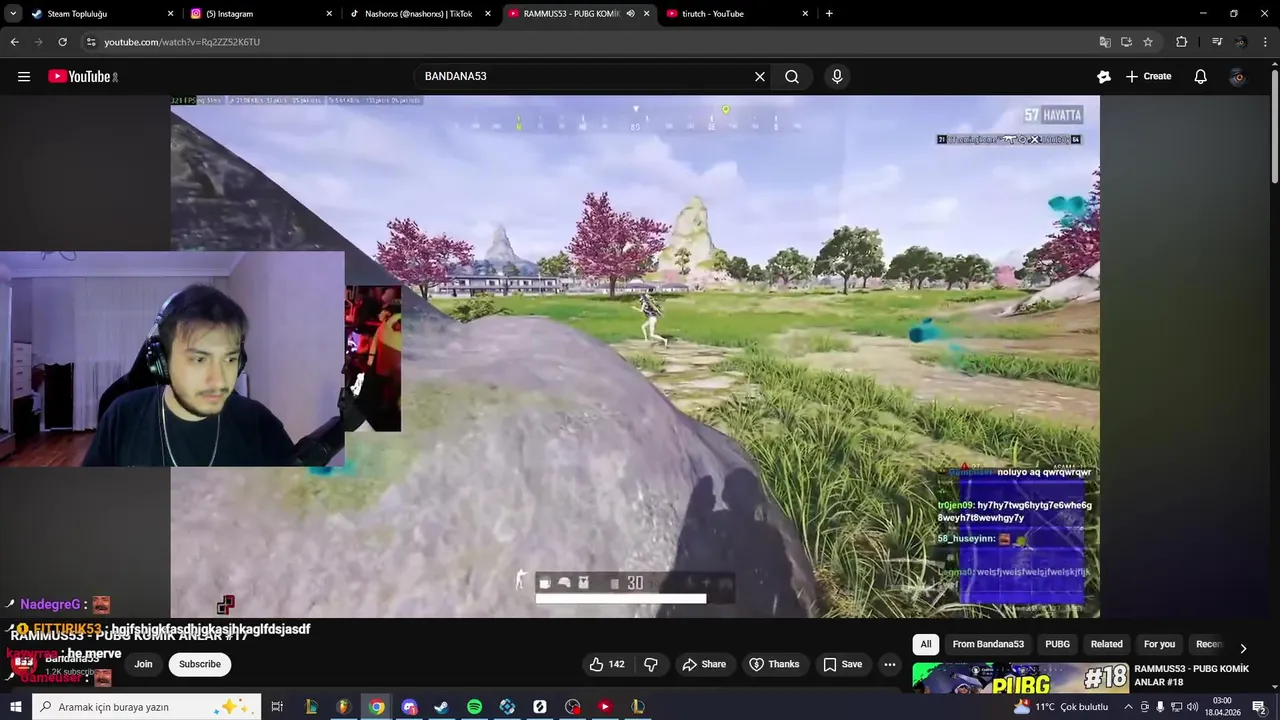Open Windows Task View
1280x720 pixels.
277,707
